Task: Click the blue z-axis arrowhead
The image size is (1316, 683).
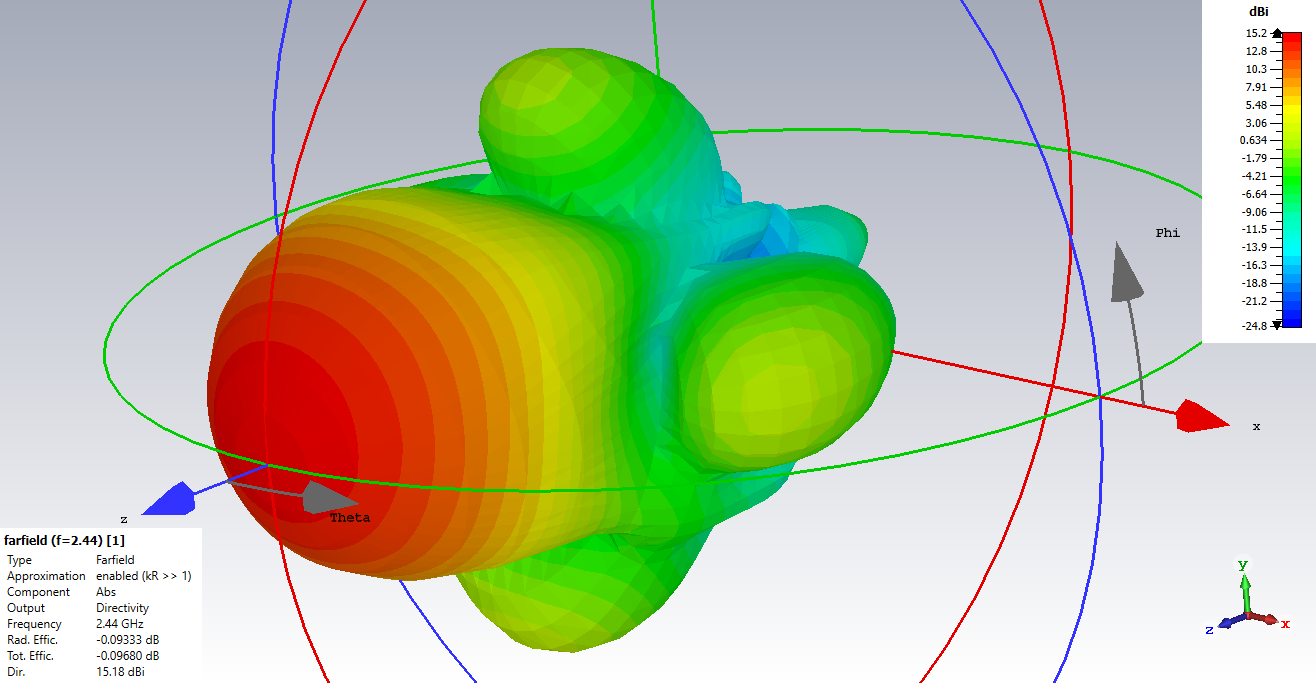Action: [172, 500]
